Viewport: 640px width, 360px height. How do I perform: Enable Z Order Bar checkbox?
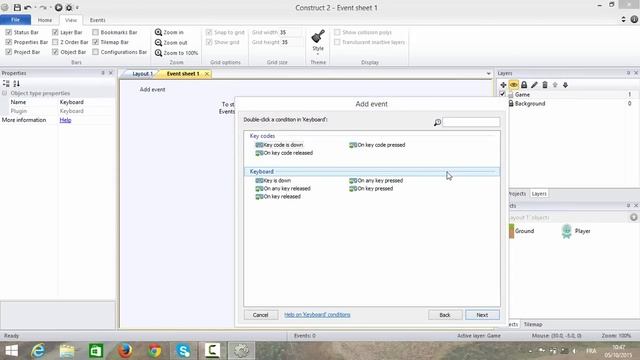coord(55,42)
